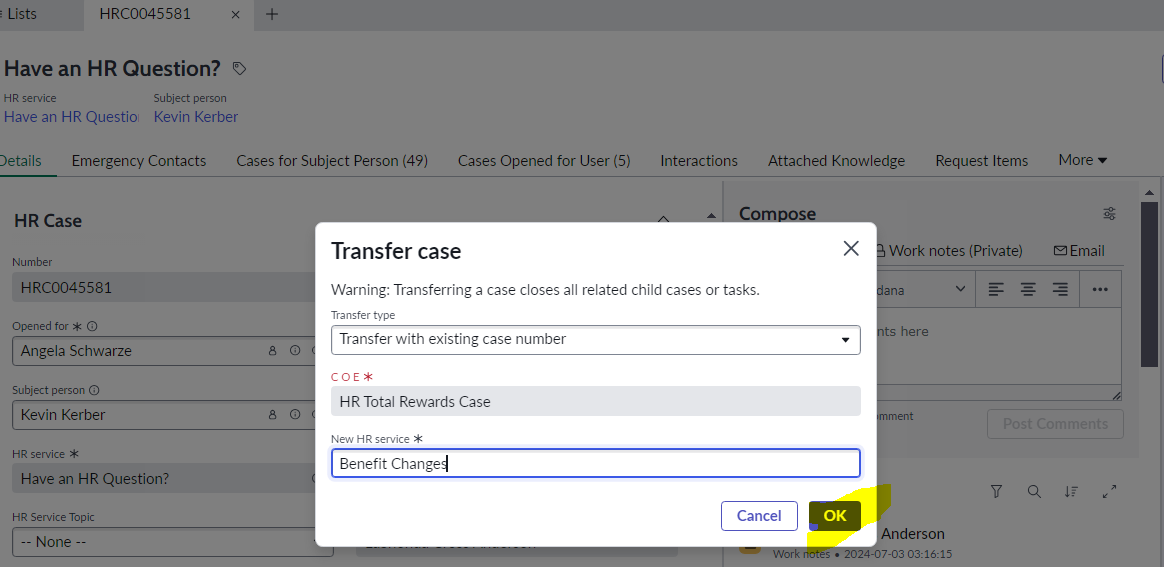Switch to the Interactions tab
1164x567 pixels.
click(x=699, y=161)
